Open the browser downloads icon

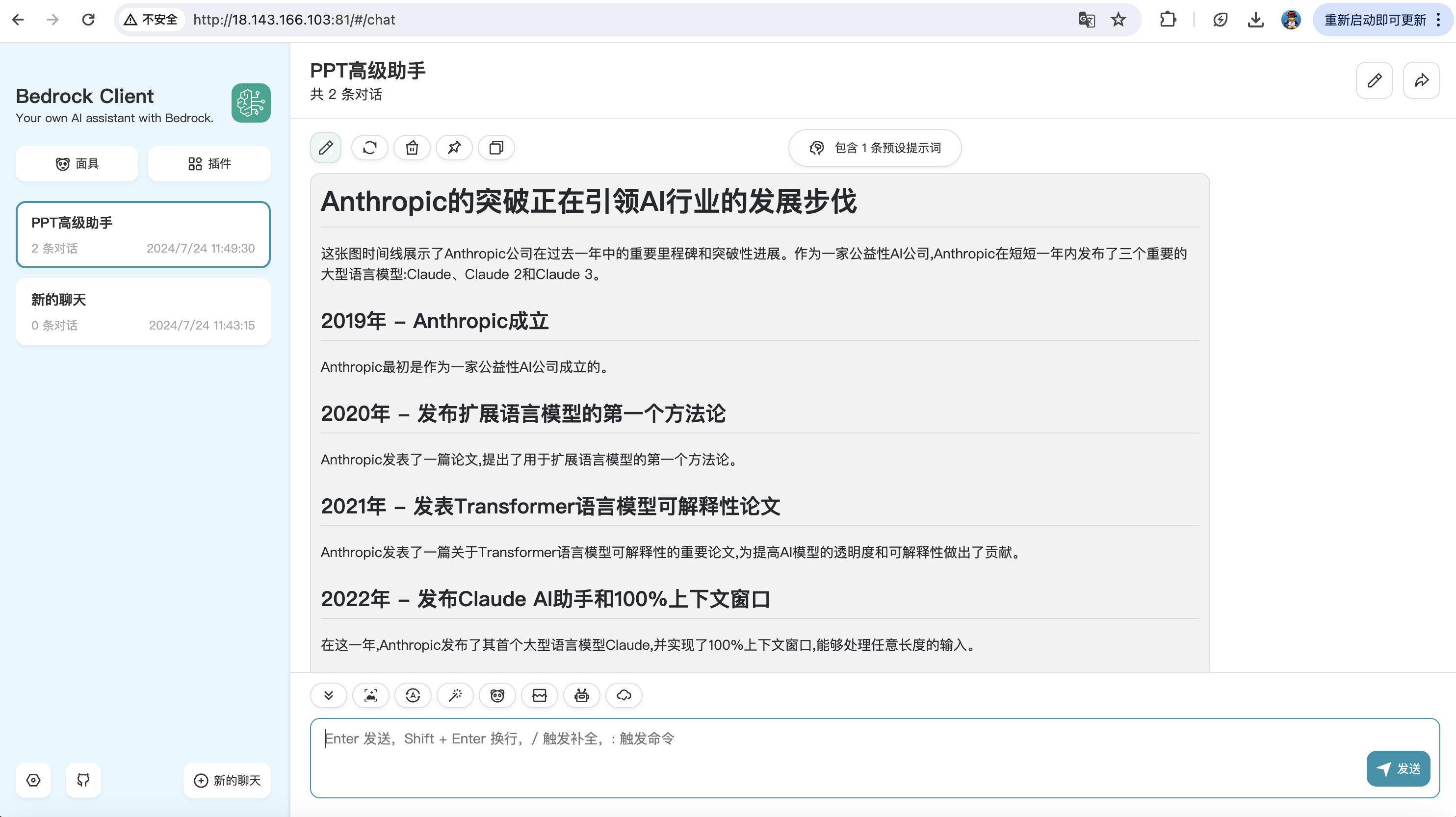click(1255, 20)
